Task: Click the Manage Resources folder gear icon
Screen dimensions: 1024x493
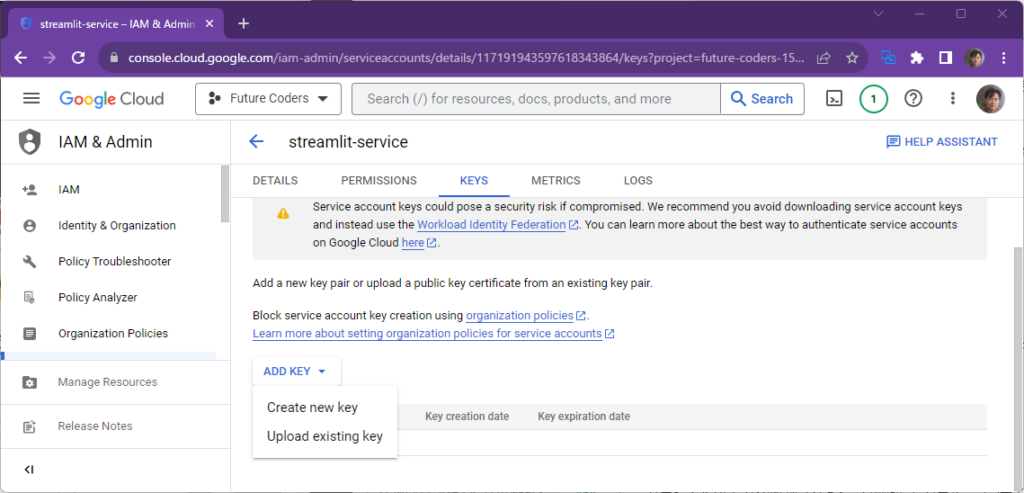Action: point(29,382)
